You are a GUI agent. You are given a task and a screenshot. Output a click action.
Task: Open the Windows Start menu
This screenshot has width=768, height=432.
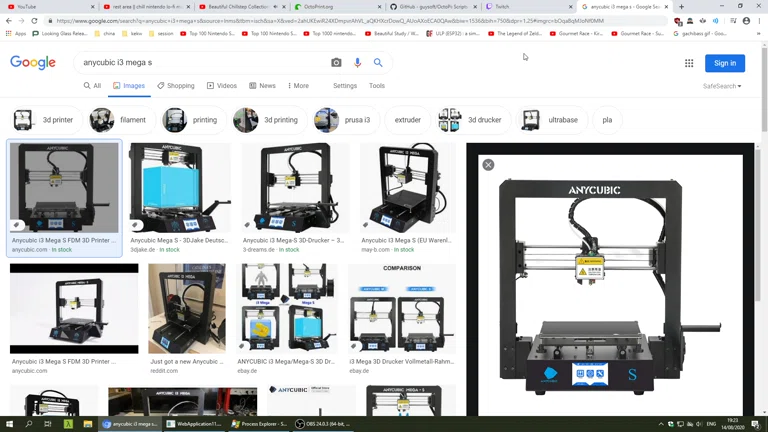(9, 424)
